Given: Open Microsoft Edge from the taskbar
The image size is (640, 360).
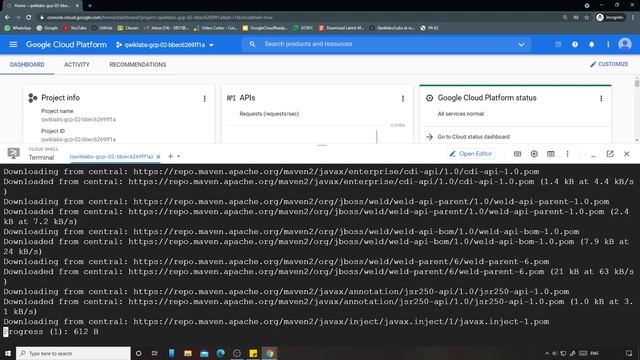Looking at the screenshot, I should tap(220, 353).
